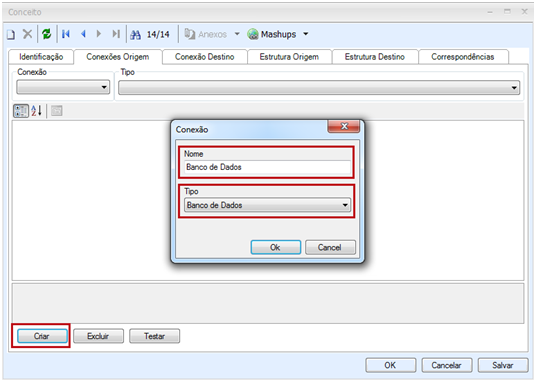Open the Anexos dropdown arrow
536x382 pixels.
[x=237, y=34]
